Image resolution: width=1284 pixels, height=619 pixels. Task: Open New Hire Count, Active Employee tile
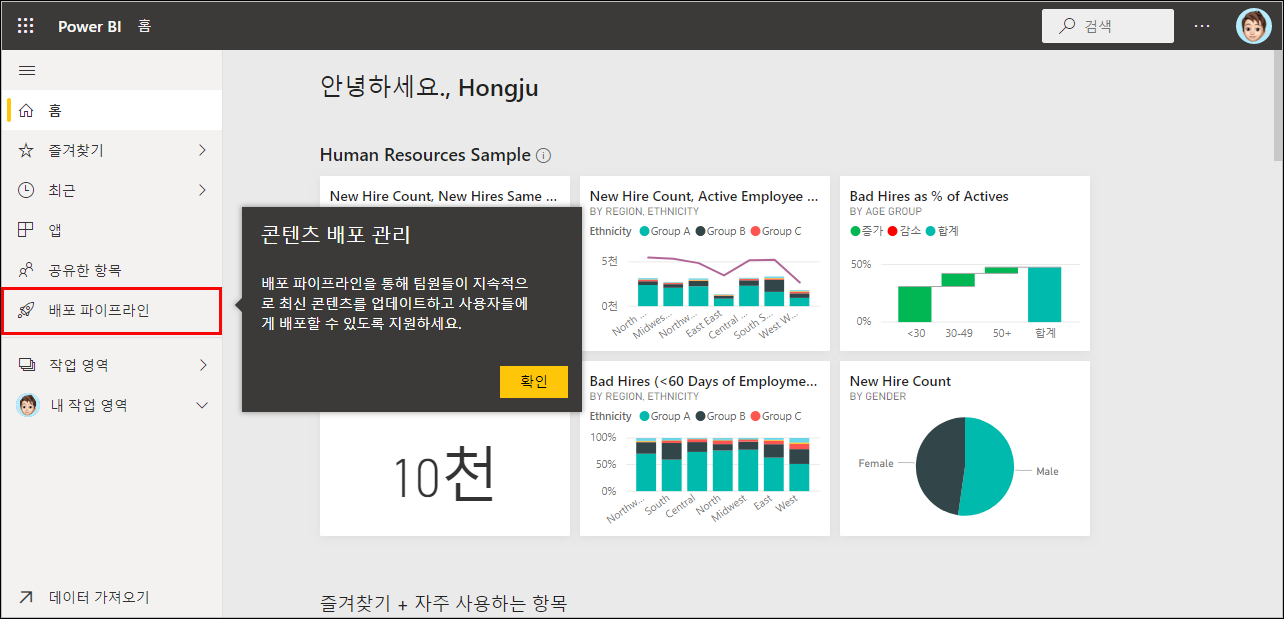(x=705, y=263)
